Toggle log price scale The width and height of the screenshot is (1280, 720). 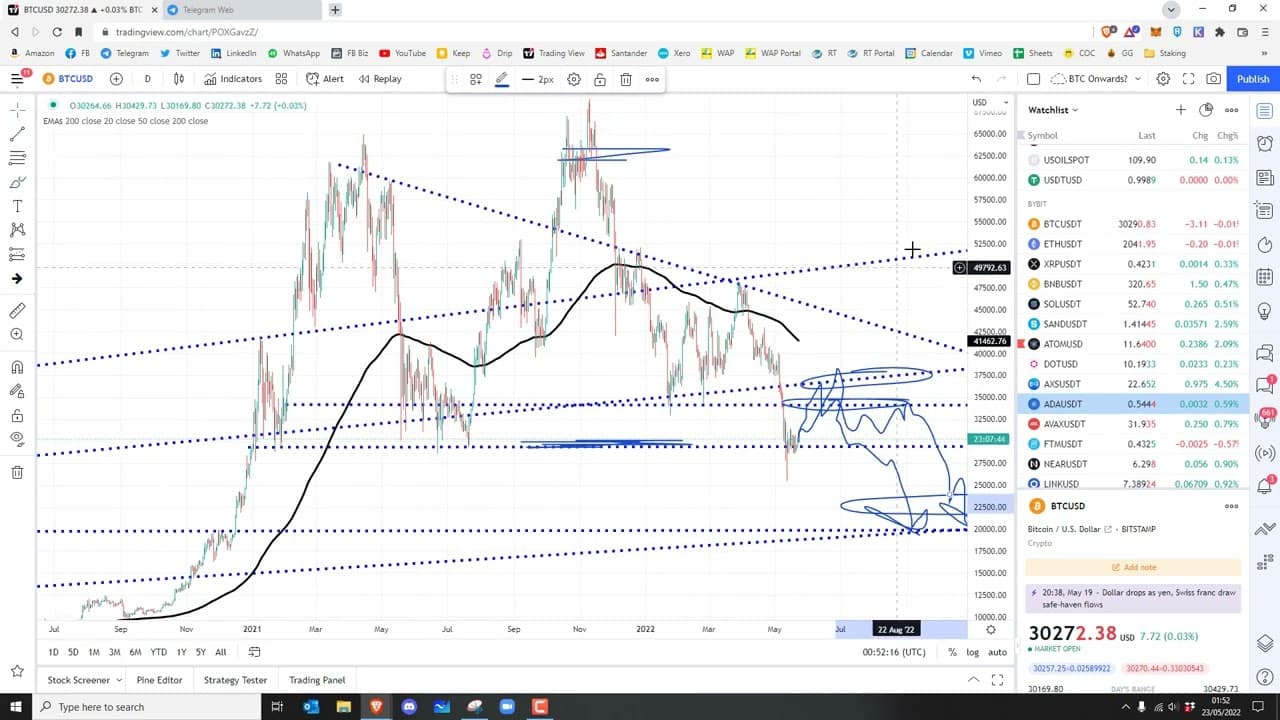click(x=972, y=652)
